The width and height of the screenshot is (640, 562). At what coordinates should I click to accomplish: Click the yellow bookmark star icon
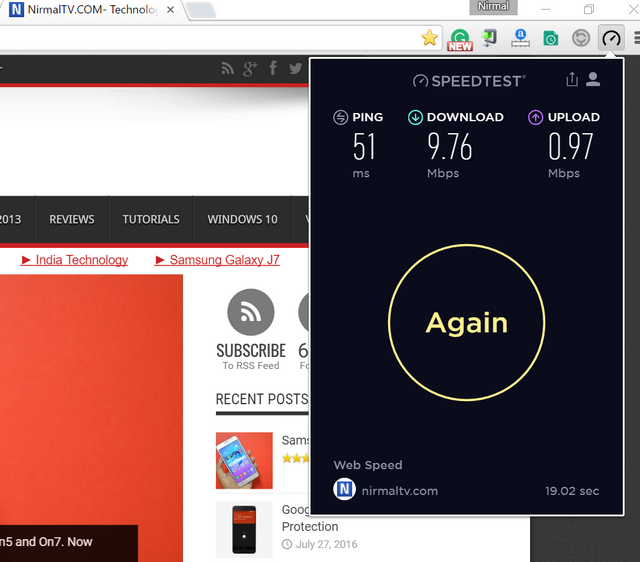pos(429,38)
